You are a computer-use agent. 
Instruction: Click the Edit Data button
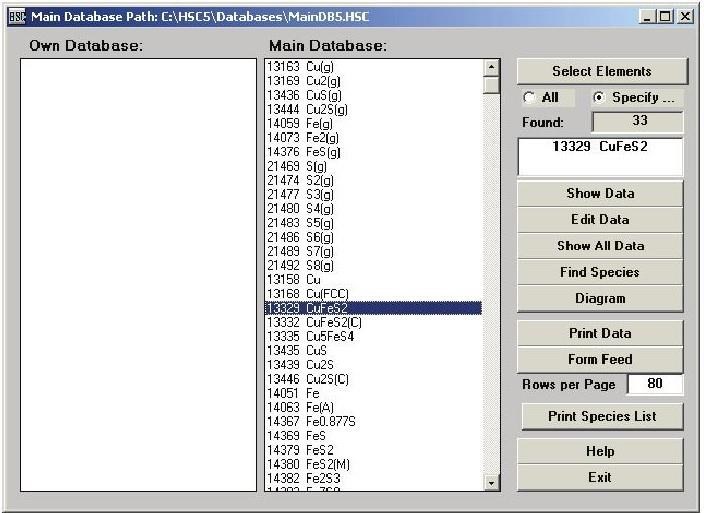coord(600,220)
